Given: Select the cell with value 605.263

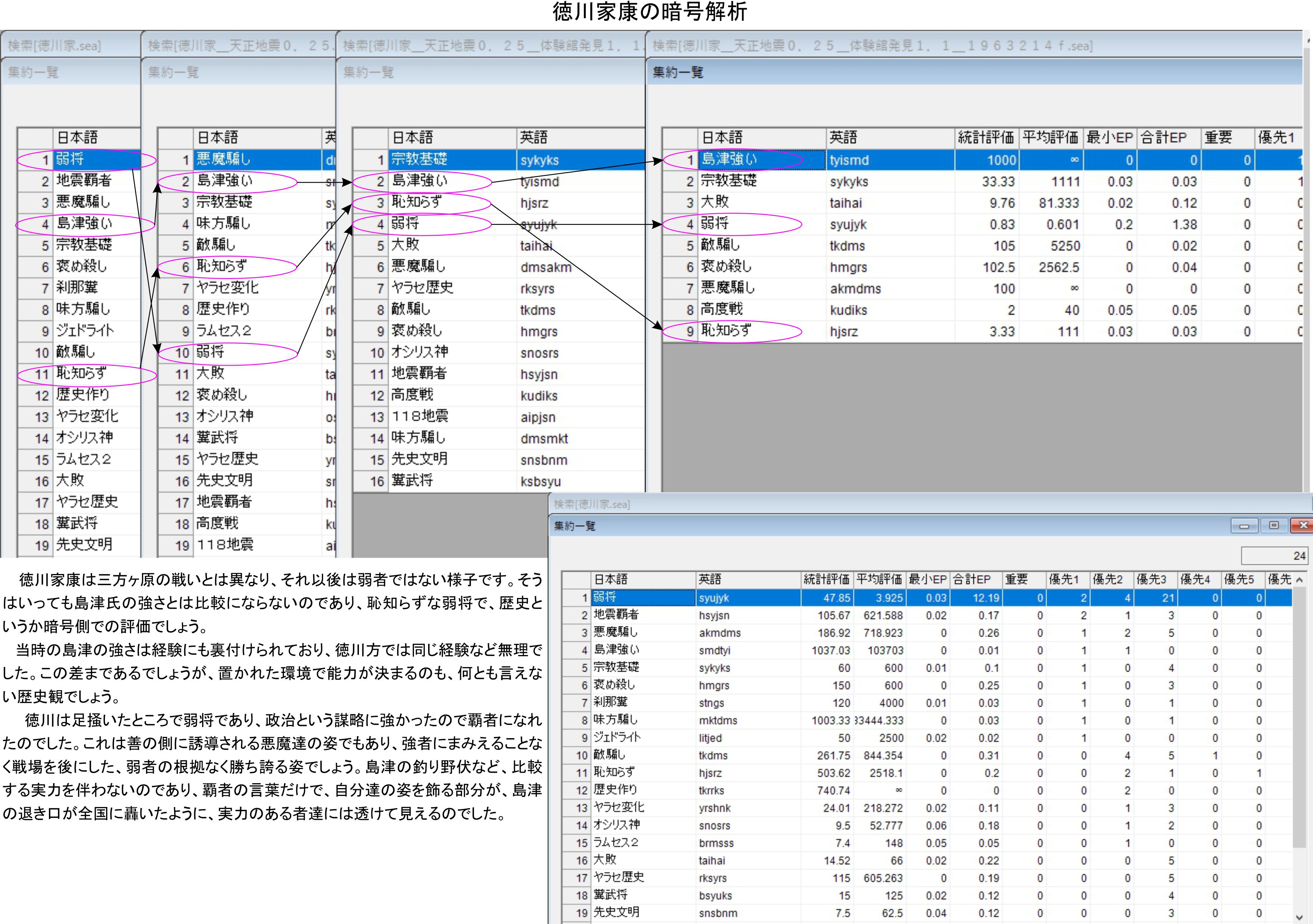Looking at the screenshot, I should tap(880, 878).
